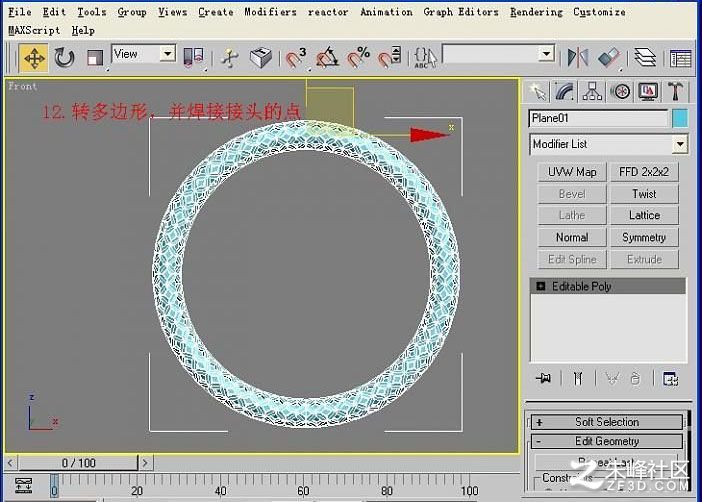Viewport: 702px width, 502px height.
Task: Toggle Percent Snap
Action: (359, 58)
